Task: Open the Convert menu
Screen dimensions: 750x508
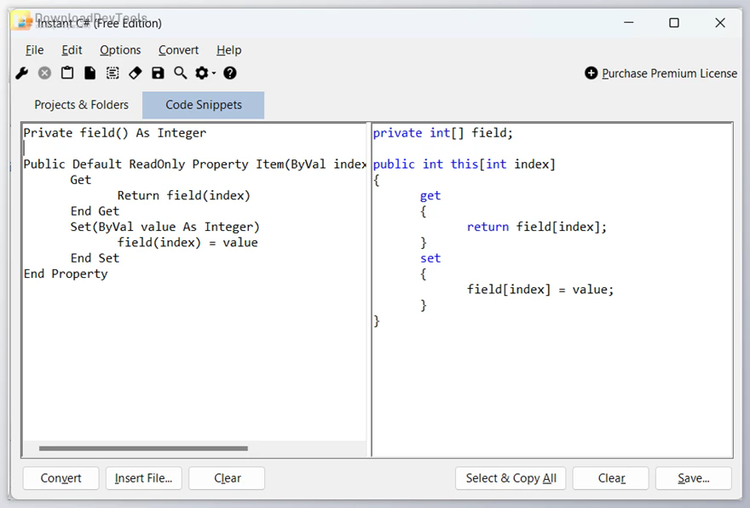Action: [x=178, y=50]
